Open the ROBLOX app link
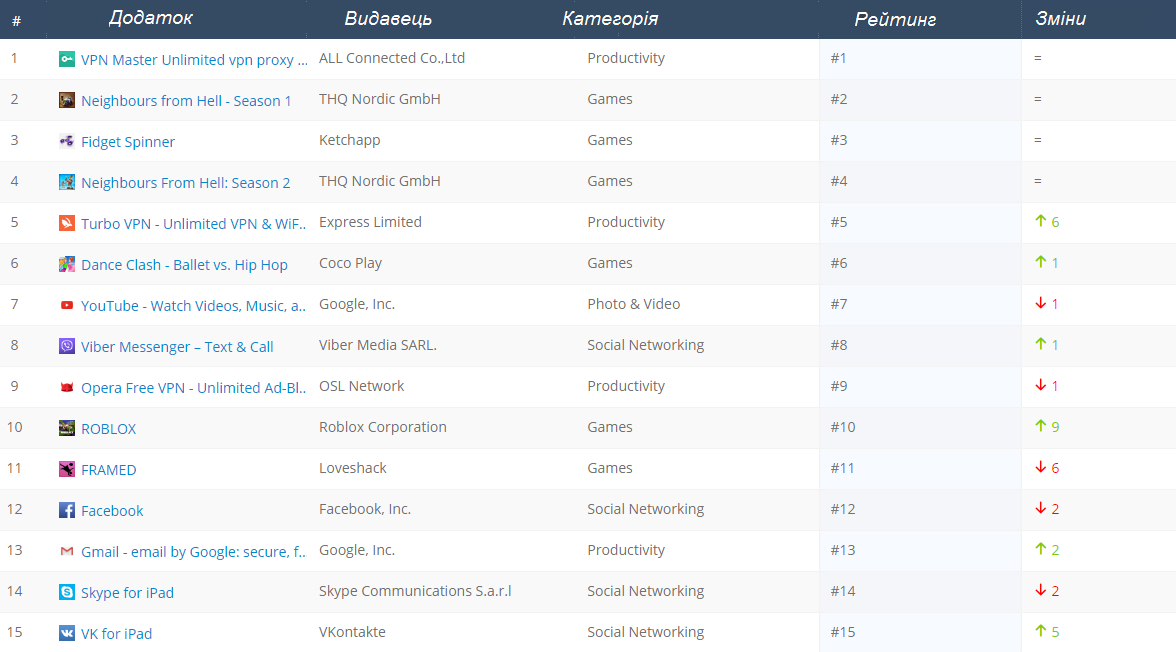The image size is (1176, 652). pyautogui.click(x=109, y=429)
